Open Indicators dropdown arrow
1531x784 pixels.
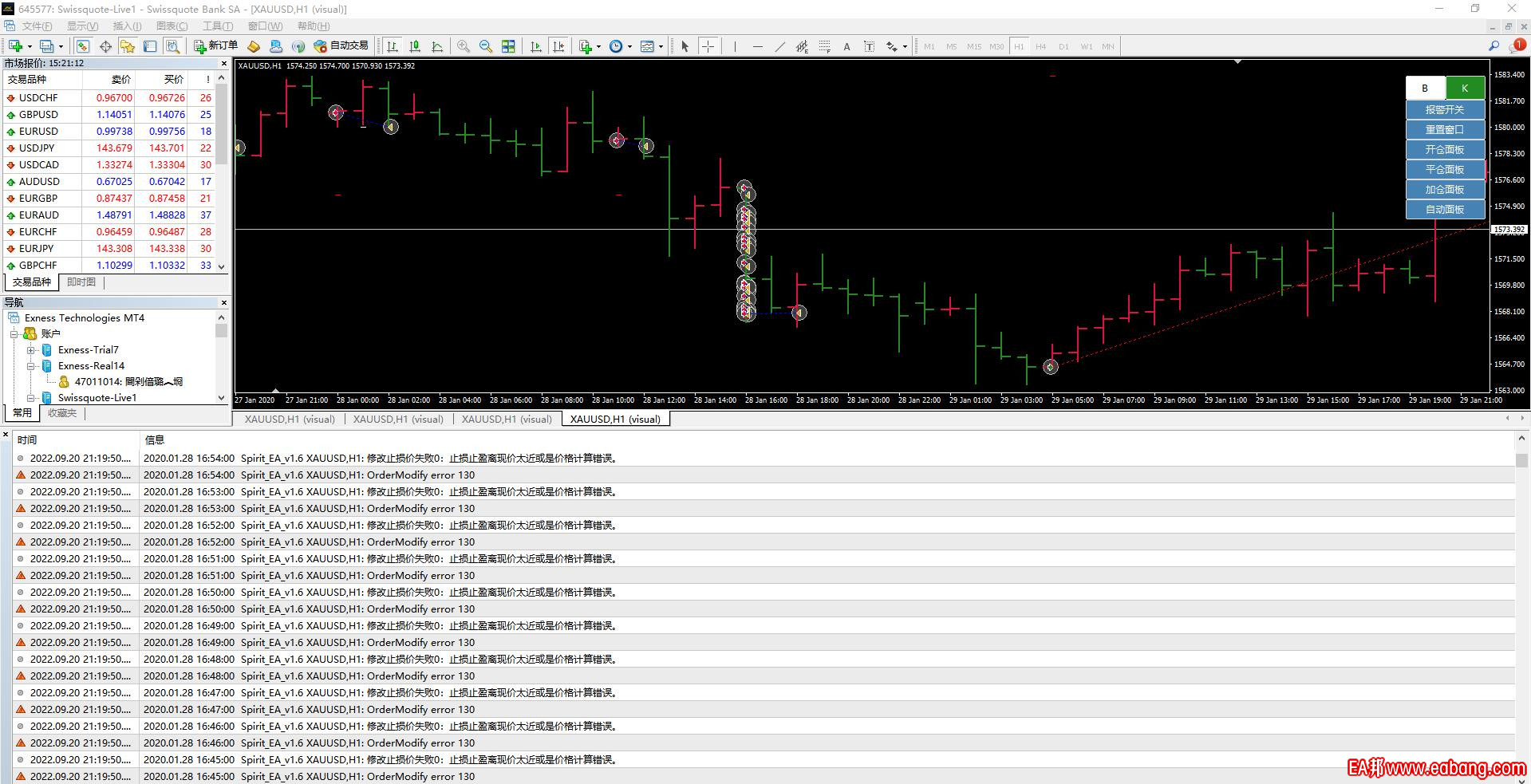[x=598, y=46]
